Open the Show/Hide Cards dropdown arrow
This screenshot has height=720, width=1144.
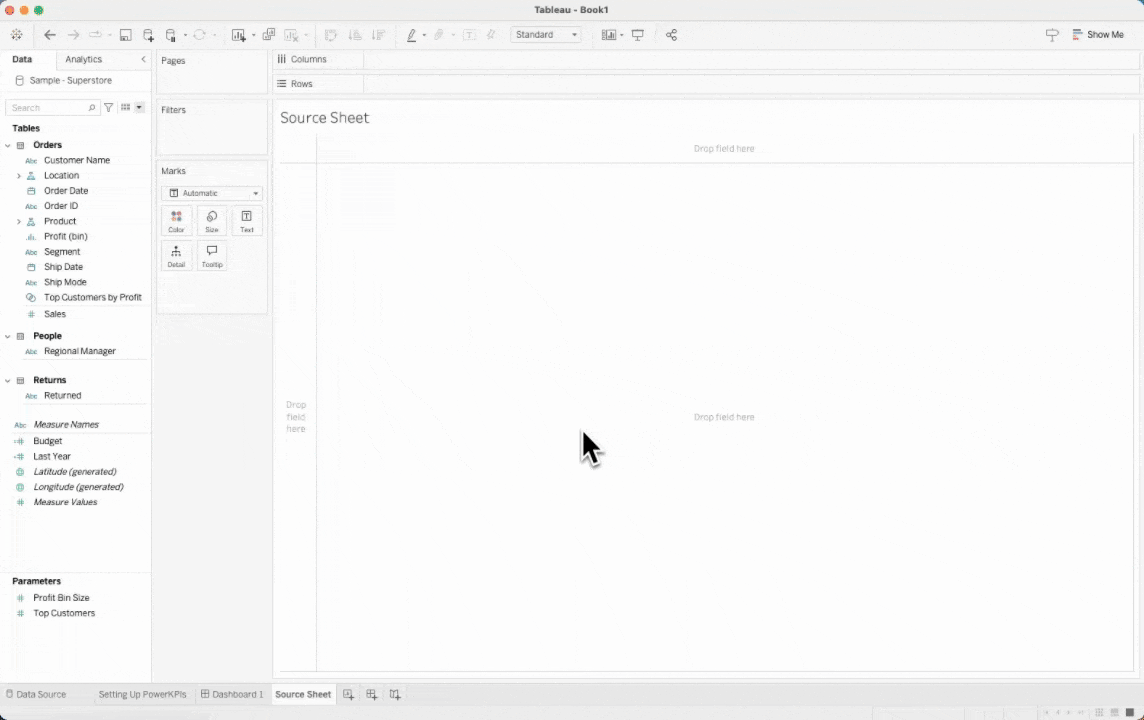(x=622, y=35)
